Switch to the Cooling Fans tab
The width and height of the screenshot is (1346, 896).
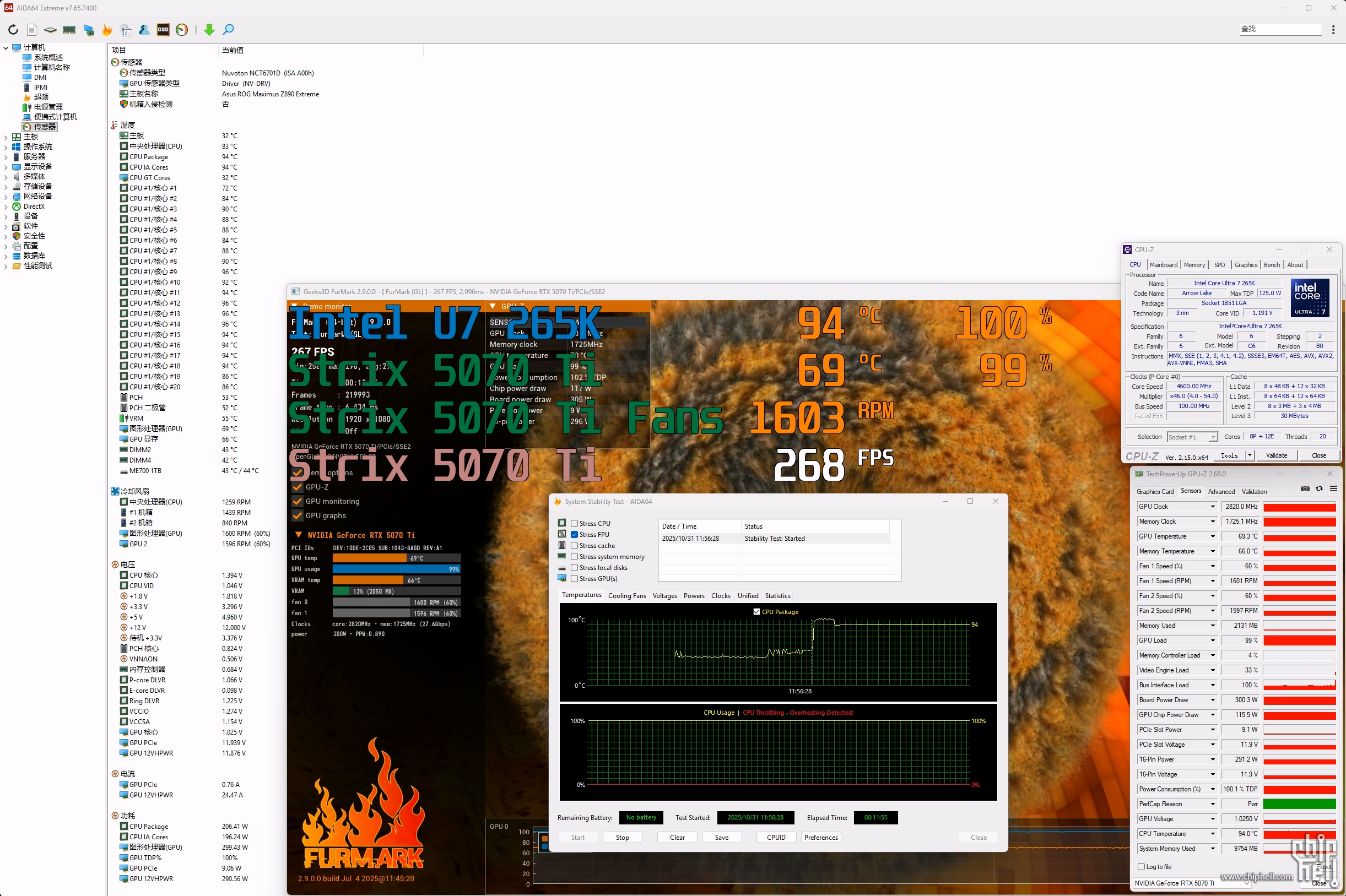click(627, 596)
